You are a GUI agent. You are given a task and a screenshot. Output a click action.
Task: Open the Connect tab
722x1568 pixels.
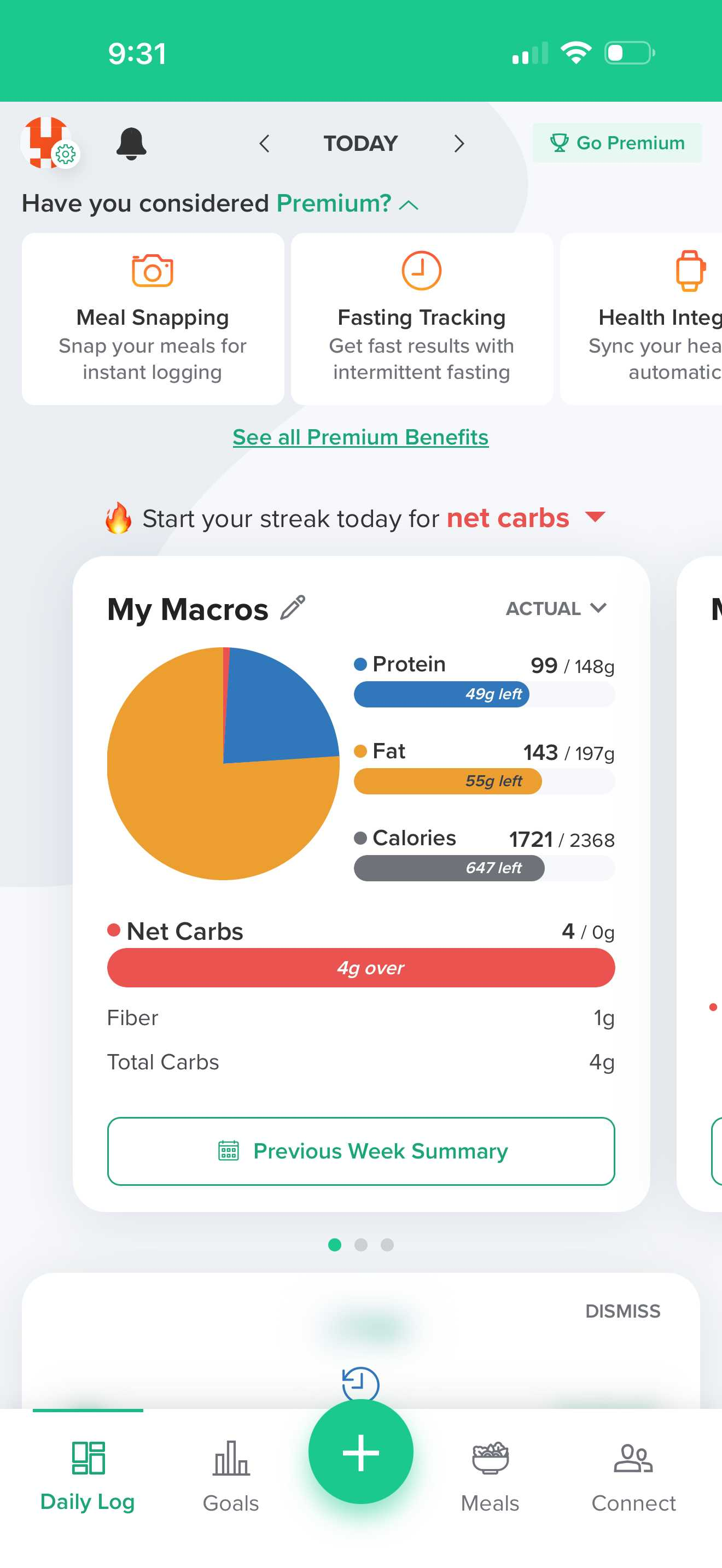(633, 1476)
